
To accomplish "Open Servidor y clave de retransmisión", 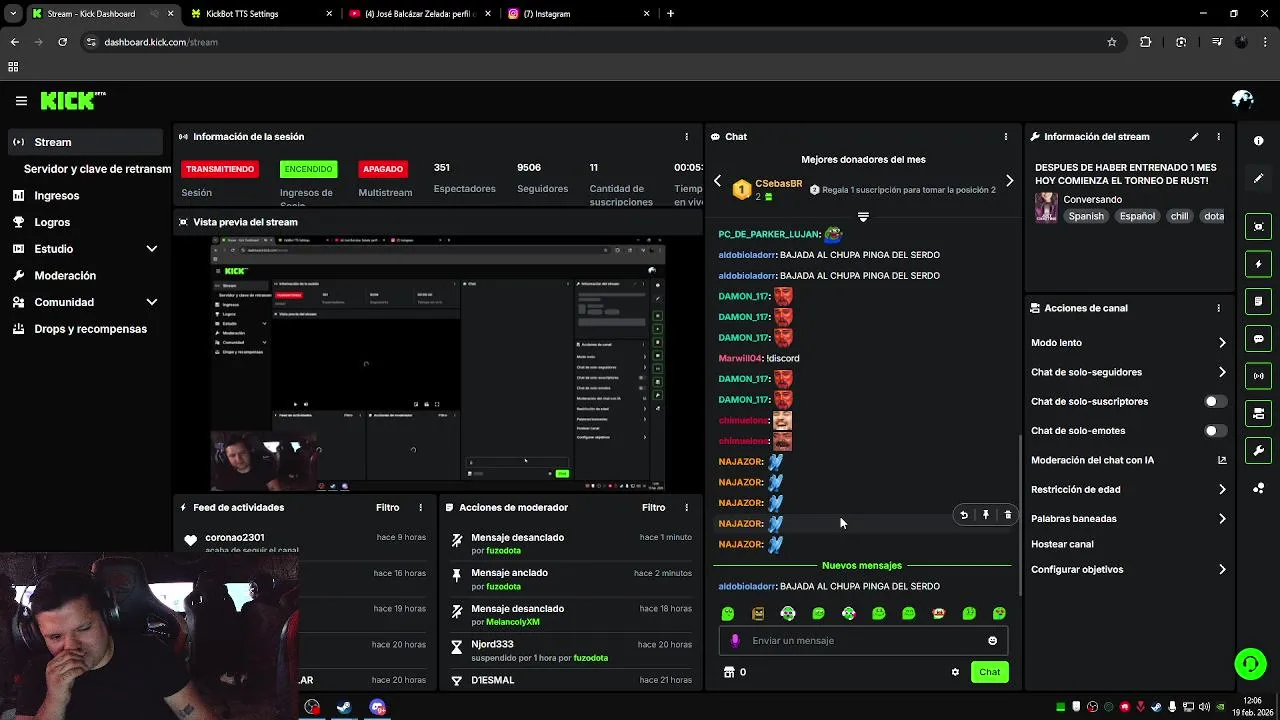I will point(97,169).
